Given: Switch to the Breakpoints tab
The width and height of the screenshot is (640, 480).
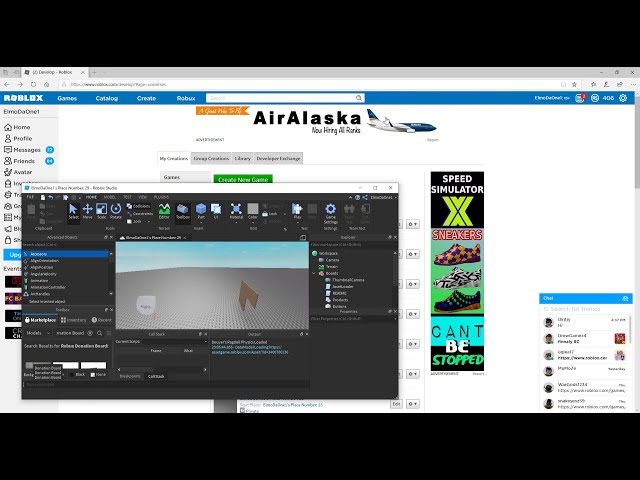Looking at the screenshot, I should 130,376.
